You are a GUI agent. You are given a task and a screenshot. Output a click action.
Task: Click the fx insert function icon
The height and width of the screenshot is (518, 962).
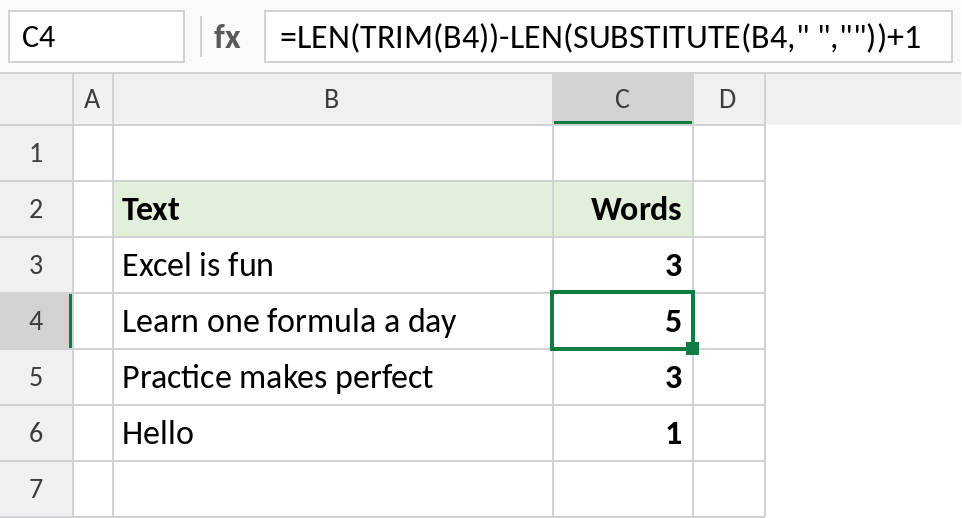(226, 37)
